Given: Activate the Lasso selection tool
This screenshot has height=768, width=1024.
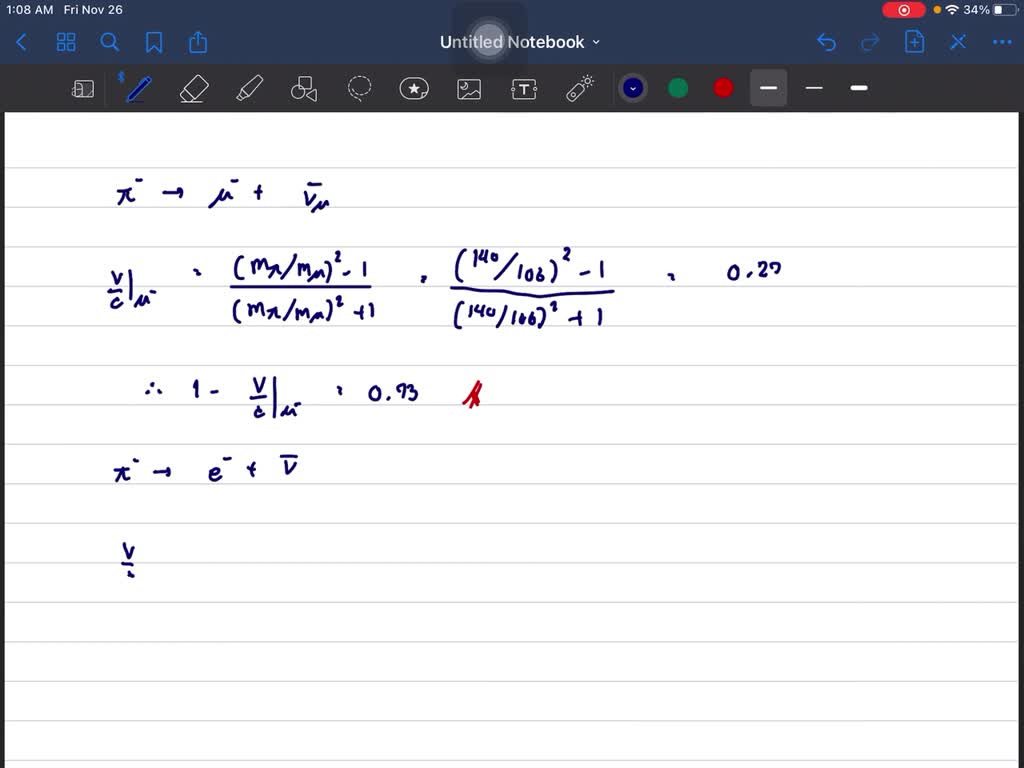Looking at the screenshot, I should tap(359, 88).
